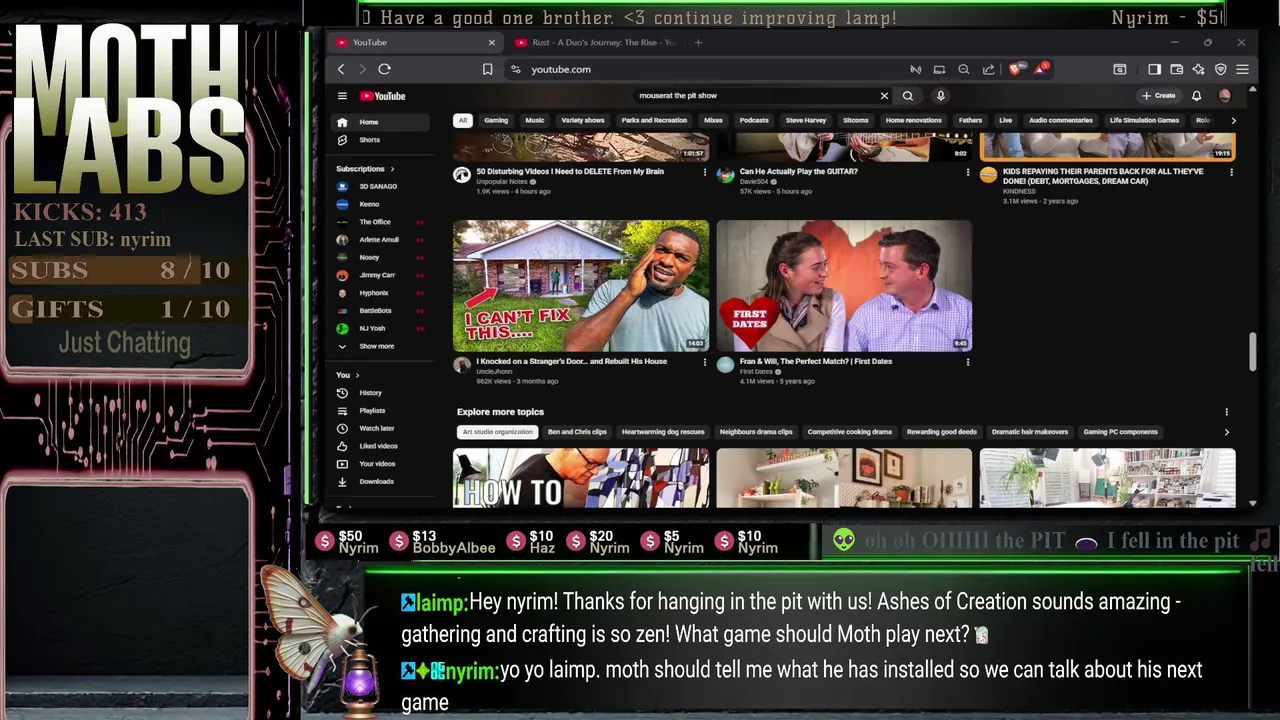Screen dimensions: 1280x720
Task: Click the share page icon in address bar
Action: (x=988, y=69)
